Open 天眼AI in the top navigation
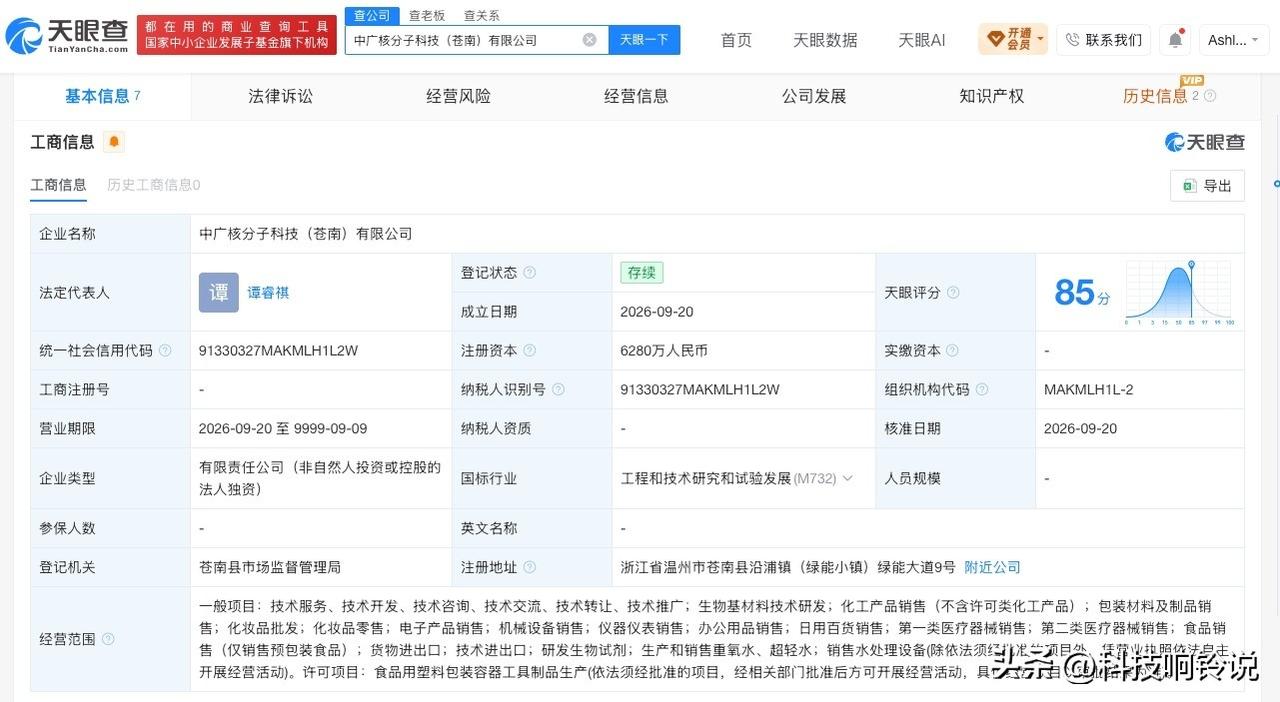 pos(921,40)
